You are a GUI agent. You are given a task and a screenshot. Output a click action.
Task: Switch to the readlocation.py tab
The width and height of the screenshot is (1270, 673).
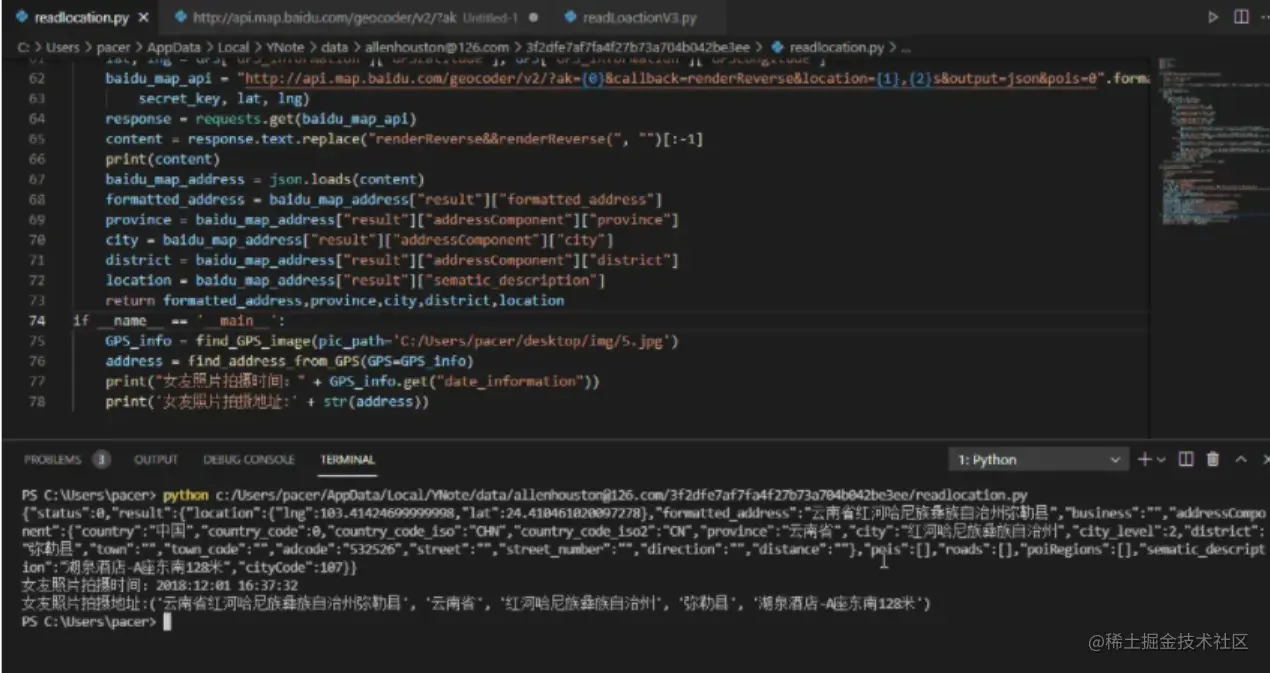81,18
